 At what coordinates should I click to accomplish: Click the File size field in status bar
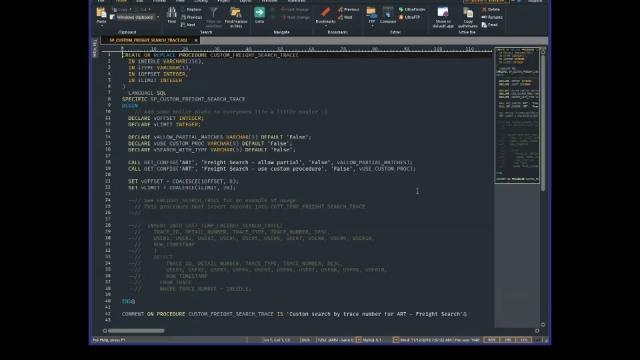[x=467, y=340]
